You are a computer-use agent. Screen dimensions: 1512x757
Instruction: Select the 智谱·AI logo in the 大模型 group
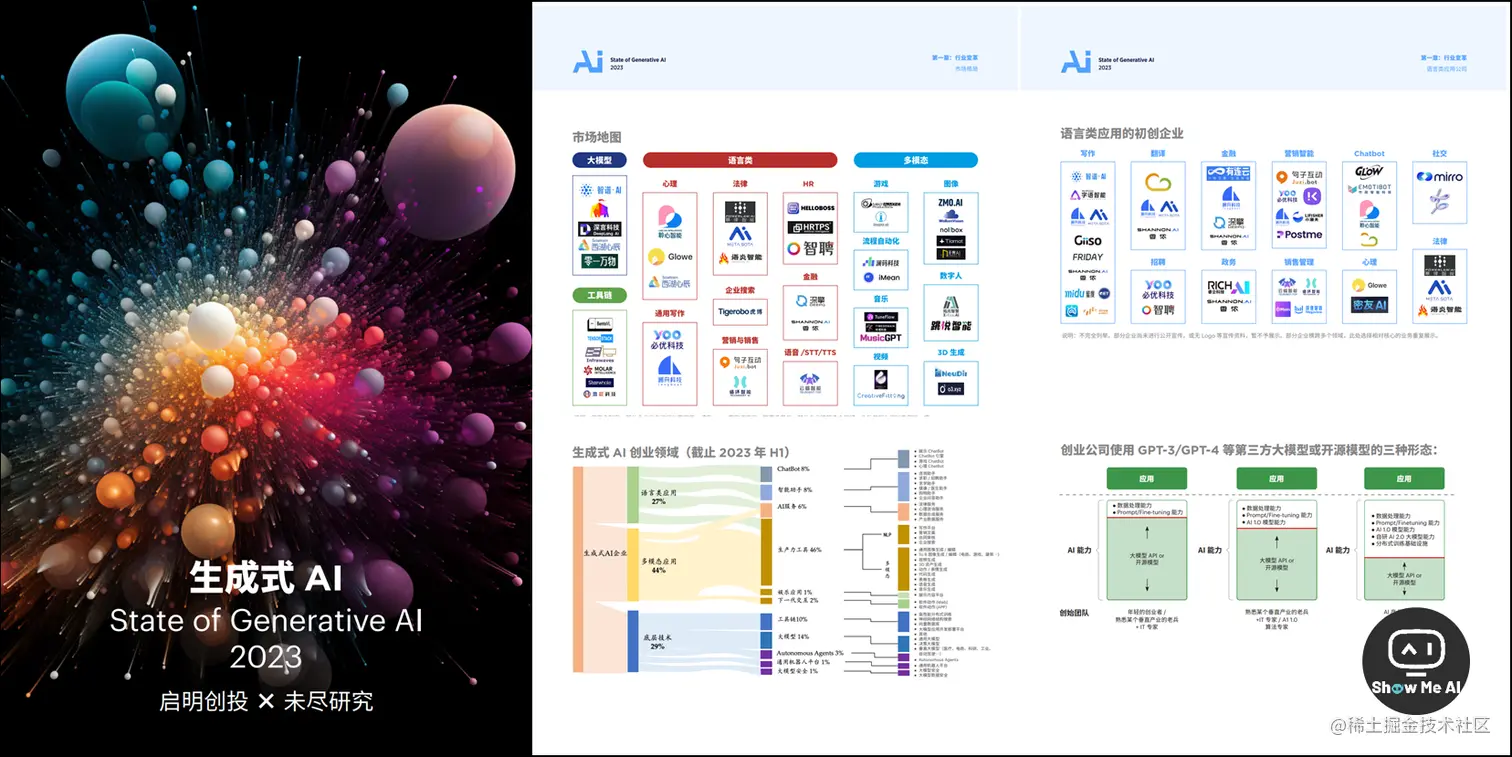600,190
